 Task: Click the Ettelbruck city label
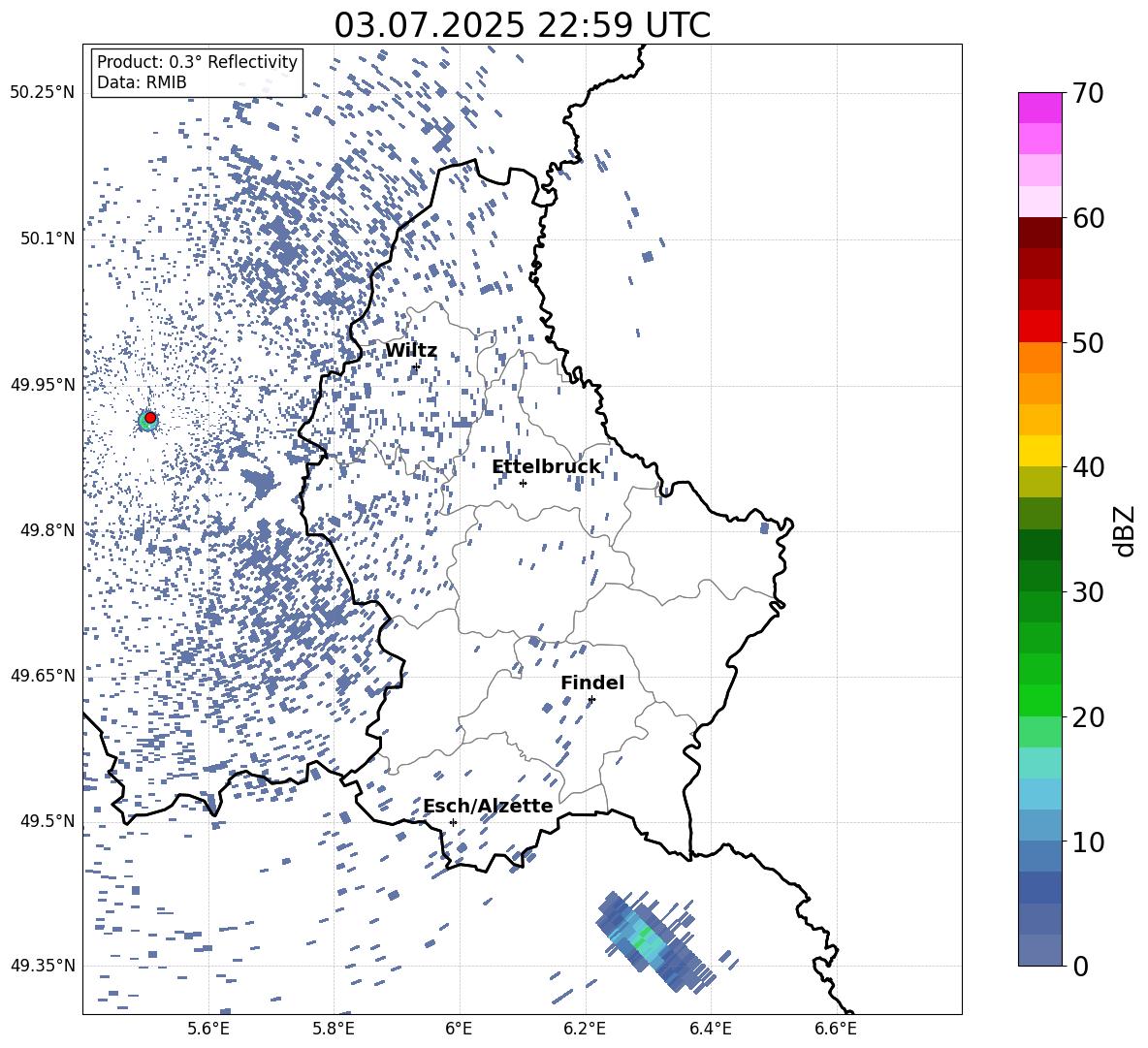pos(546,467)
